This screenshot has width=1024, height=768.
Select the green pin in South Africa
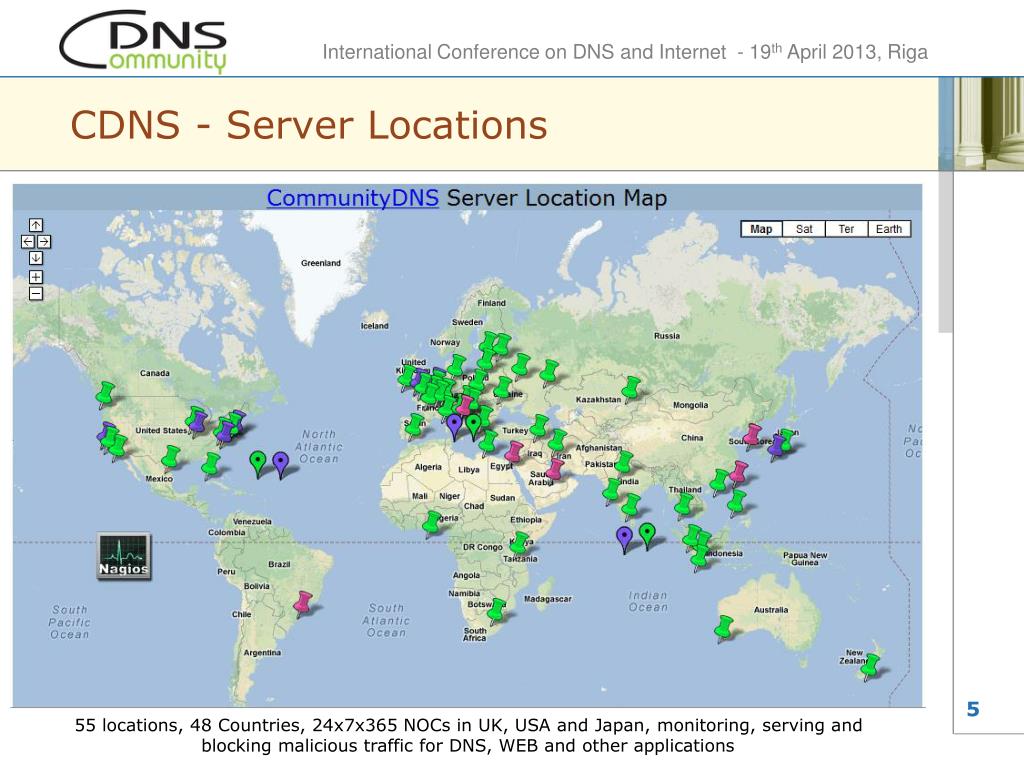(x=497, y=611)
